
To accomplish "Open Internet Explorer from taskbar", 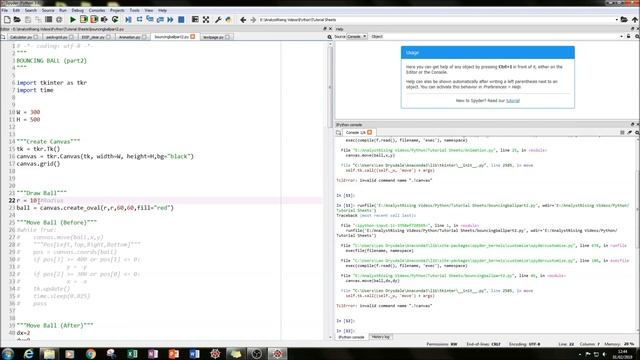I will pyautogui.click(x=28, y=353).
